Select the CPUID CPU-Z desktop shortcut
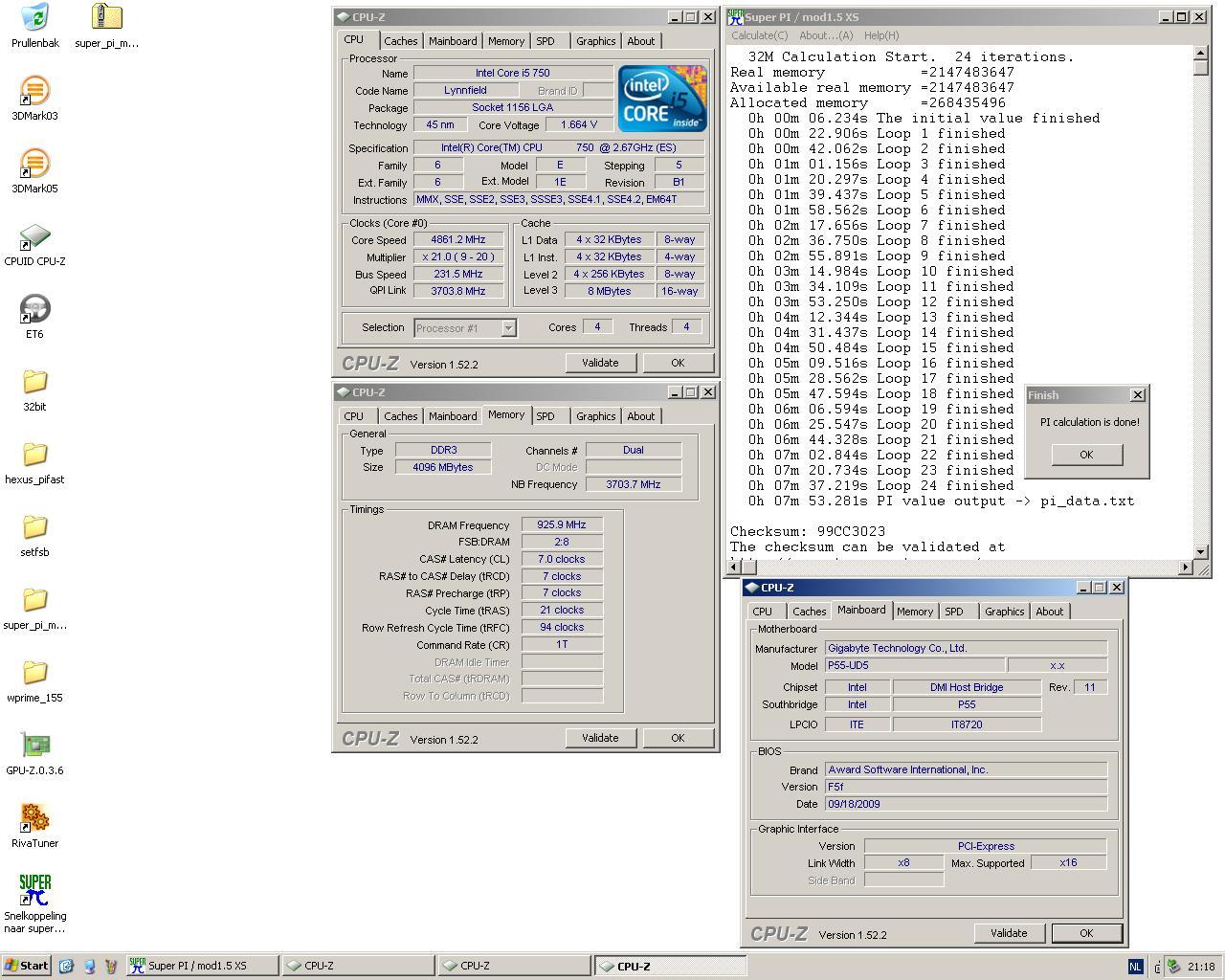The height and width of the screenshot is (980, 1225). [34, 235]
